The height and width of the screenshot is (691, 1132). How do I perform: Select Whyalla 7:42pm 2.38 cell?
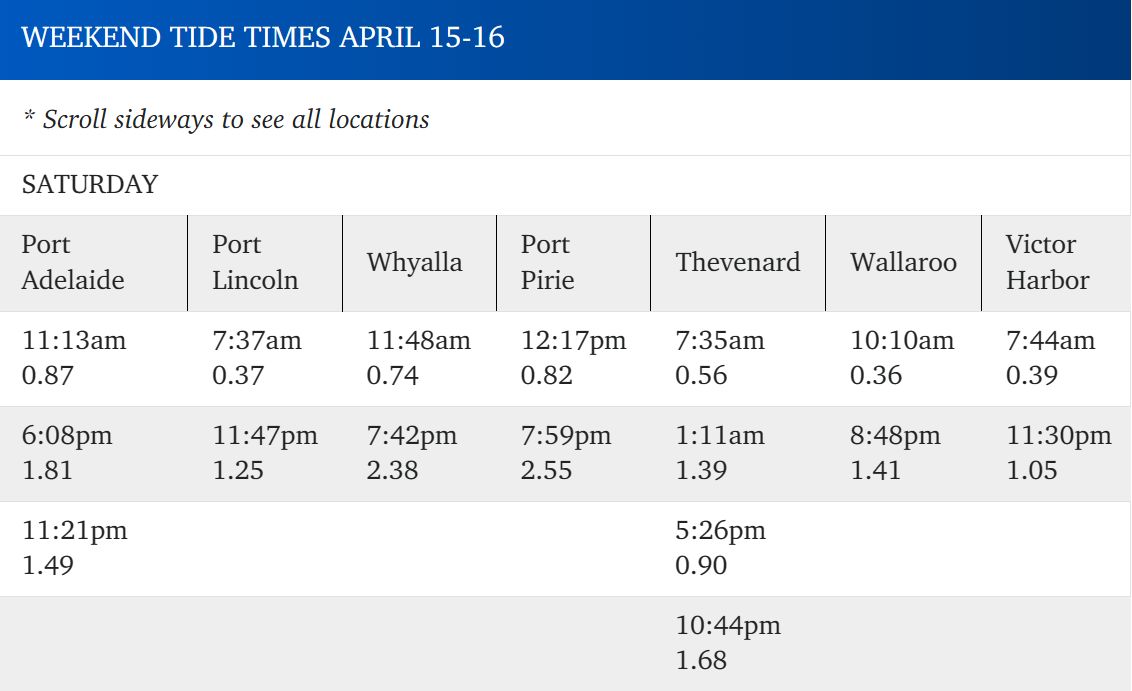point(412,453)
